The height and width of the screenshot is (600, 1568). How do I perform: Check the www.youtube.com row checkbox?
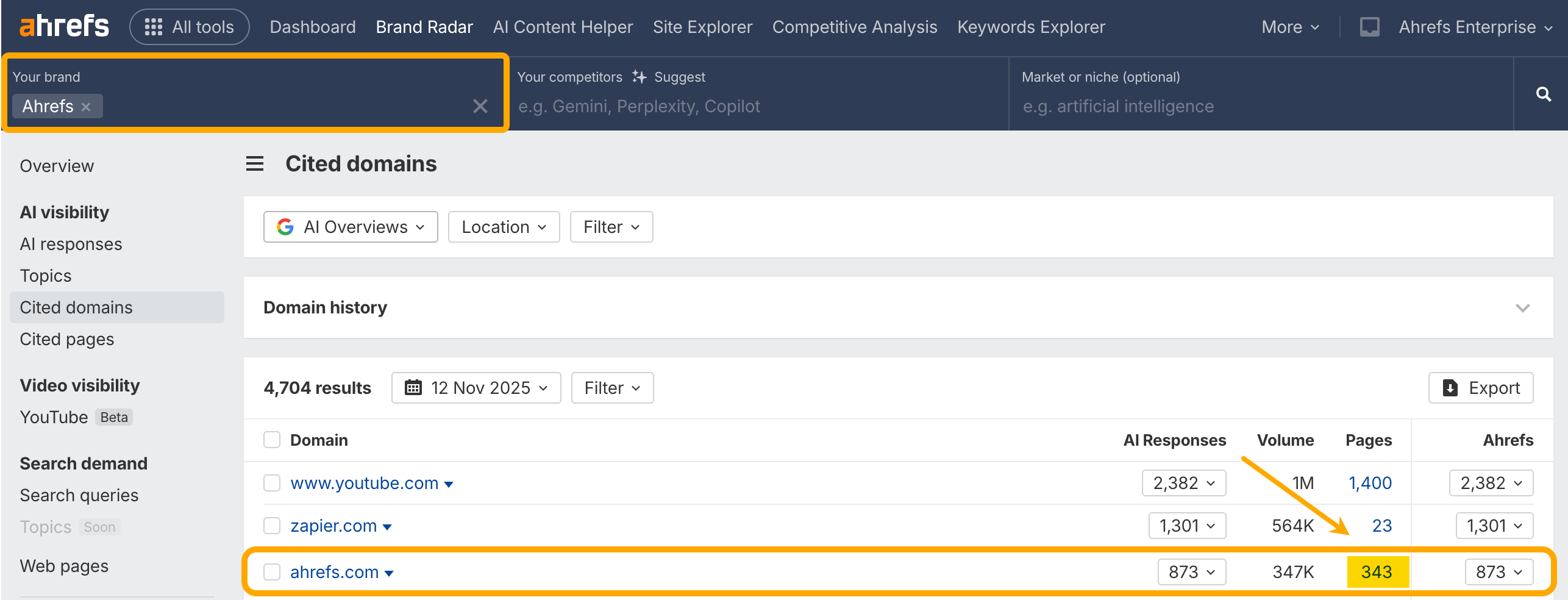pyautogui.click(x=272, y=483)
